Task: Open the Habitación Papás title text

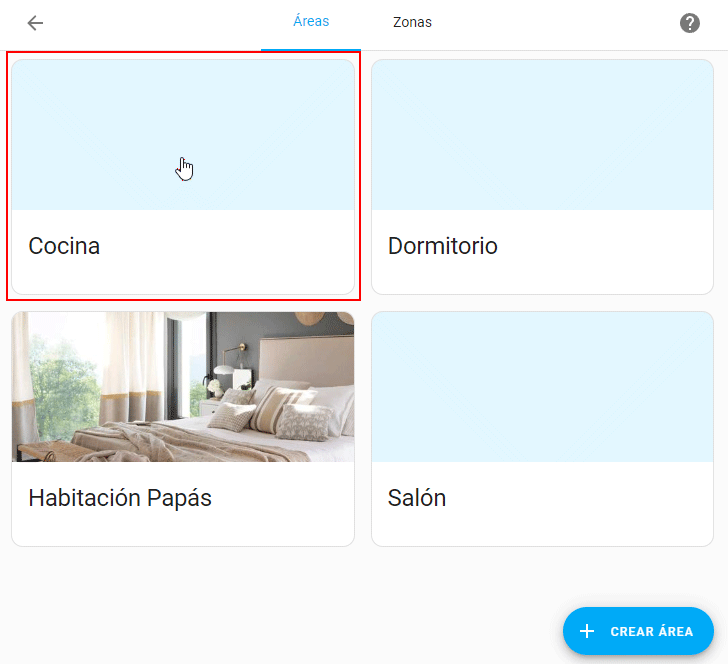Action: pyautogui.click(x=120, y=498)
